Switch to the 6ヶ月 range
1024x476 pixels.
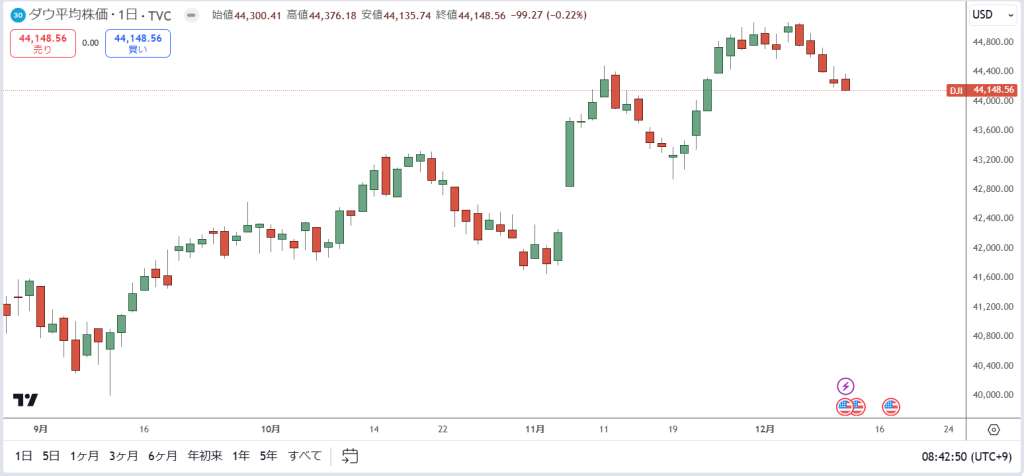click(162, 456)
